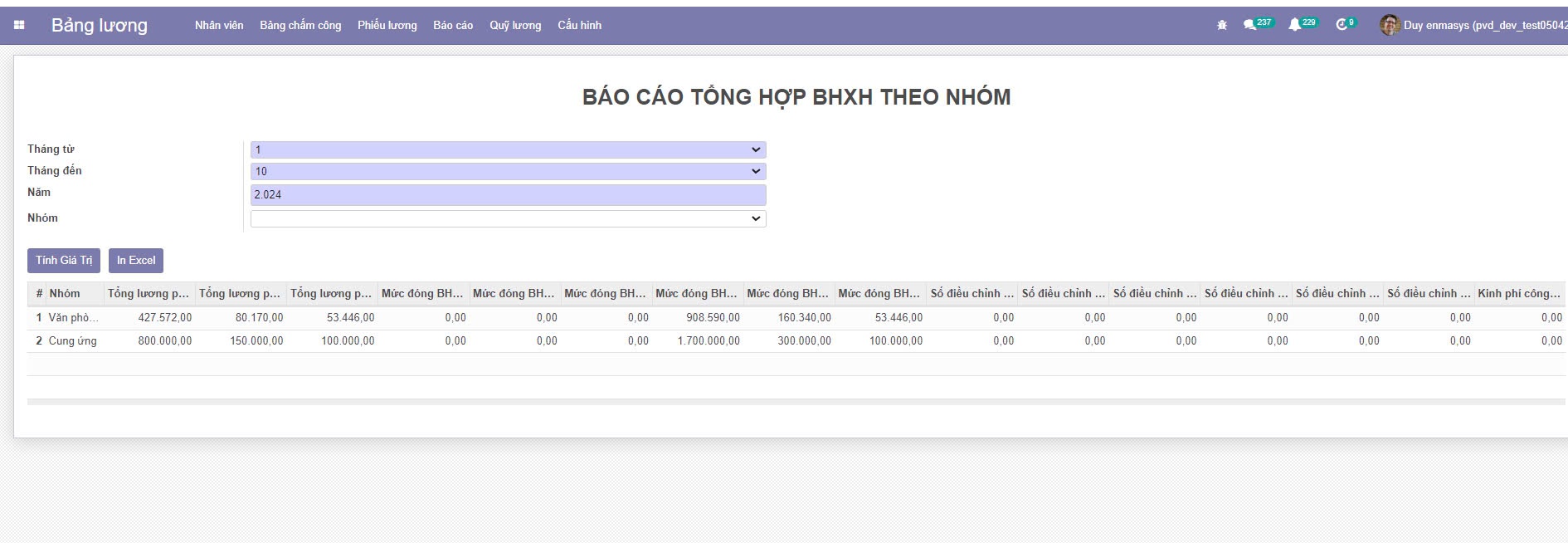This screenshot has width=1568, height=543.
Task: Open the notifications bell icon
Action: click(x=1294, y=26)
